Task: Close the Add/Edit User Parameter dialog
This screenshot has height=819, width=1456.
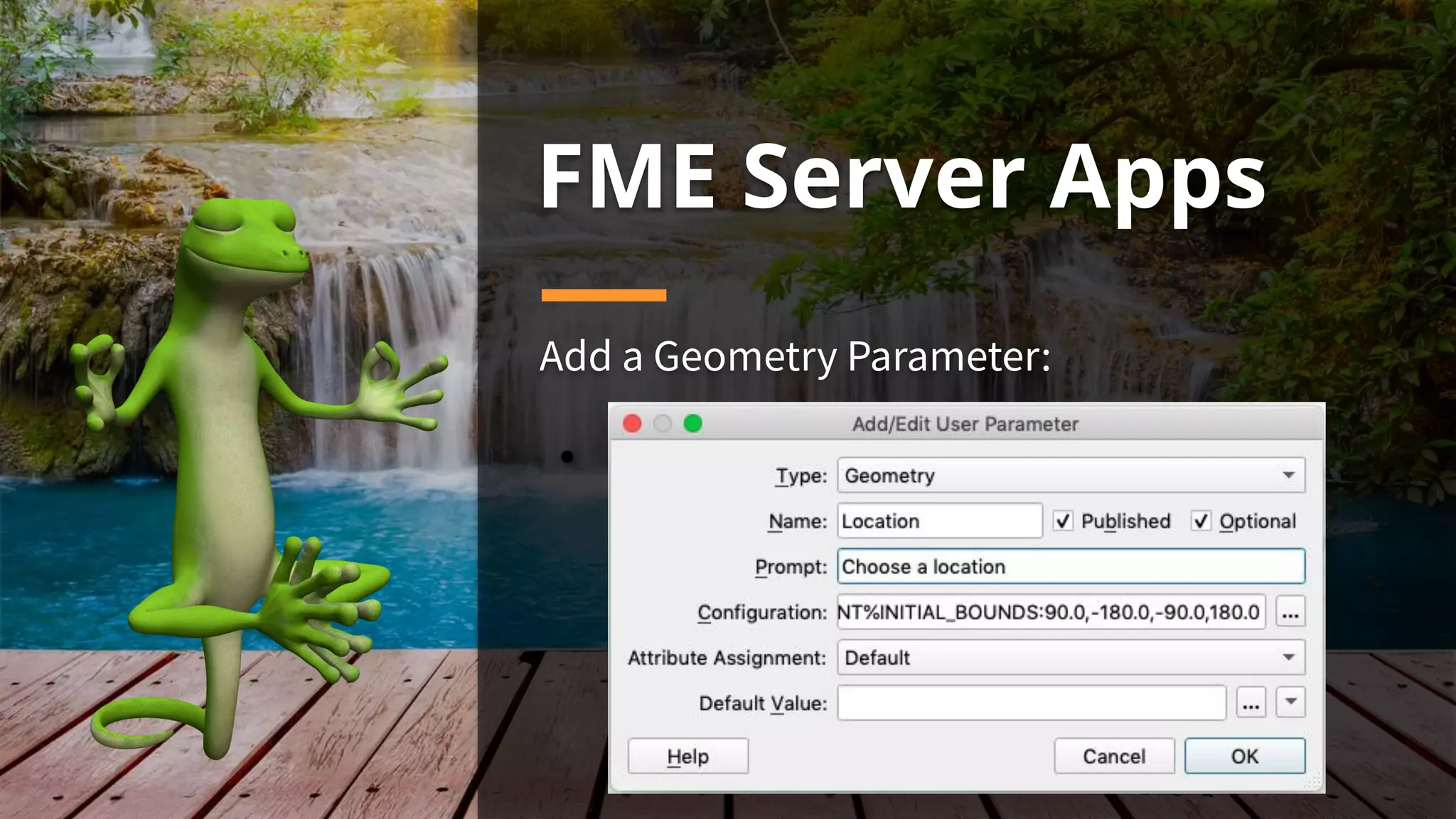Action: [x=632, y=424]
